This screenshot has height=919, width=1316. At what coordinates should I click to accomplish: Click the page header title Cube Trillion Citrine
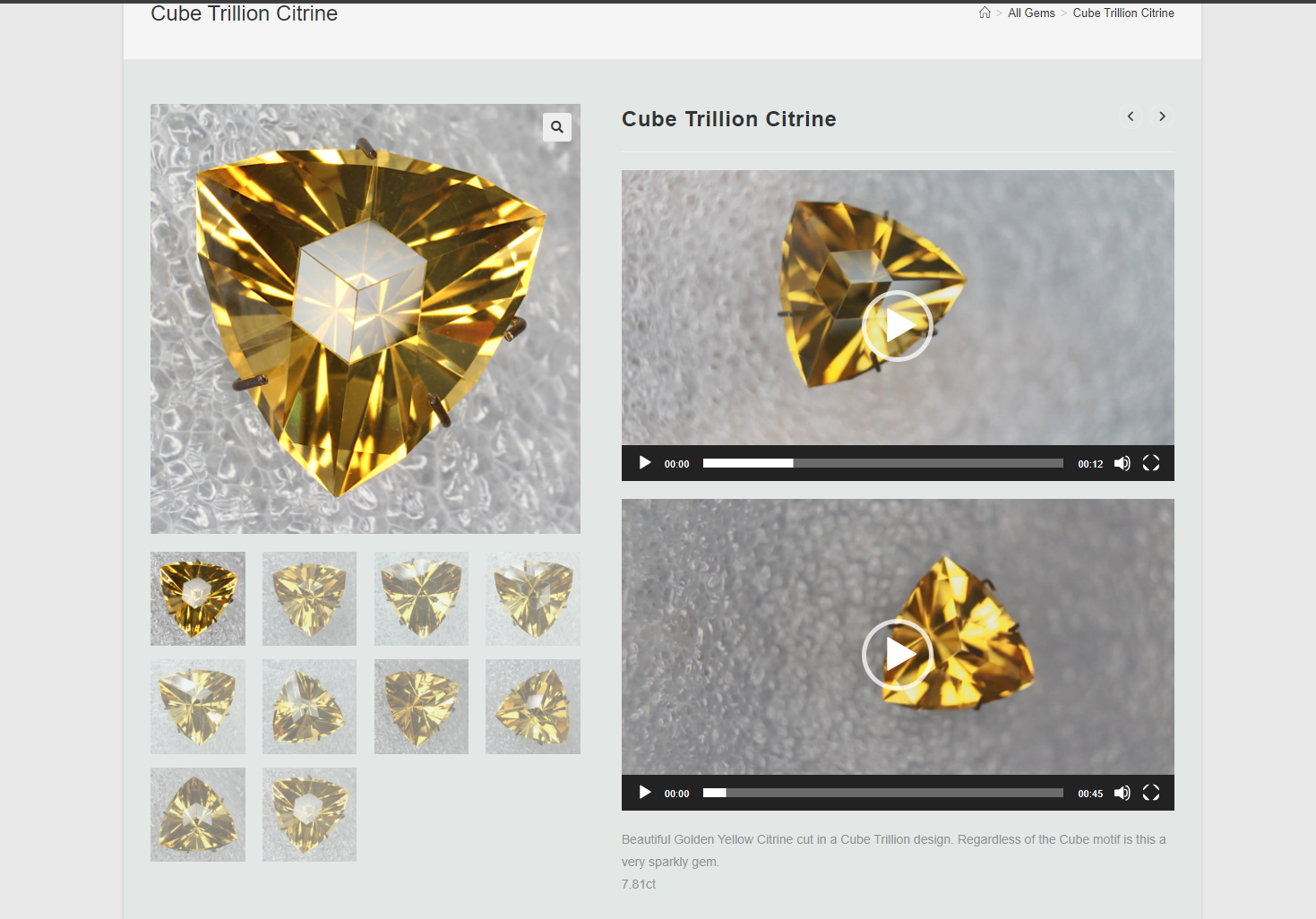click(x=244, y=13)
